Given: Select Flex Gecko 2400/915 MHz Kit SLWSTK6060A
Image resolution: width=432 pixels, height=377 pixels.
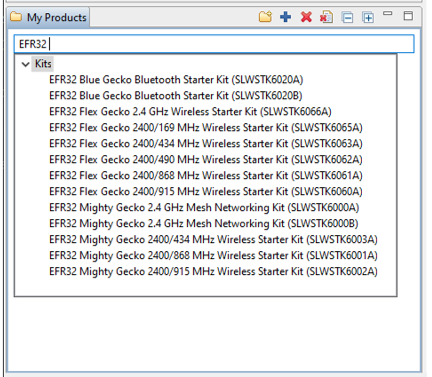Looking at the screenshot, I should (x=206, y=192).
